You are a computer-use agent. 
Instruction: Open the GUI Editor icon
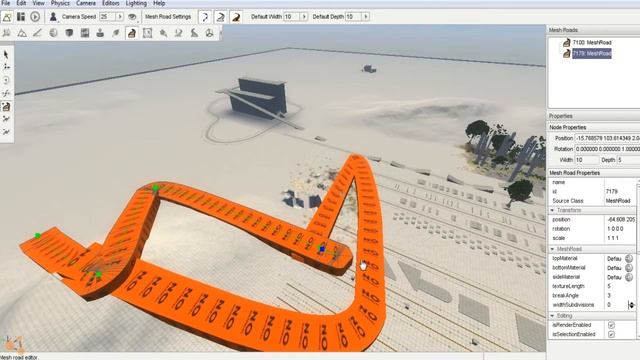click(x=21, y=17)
